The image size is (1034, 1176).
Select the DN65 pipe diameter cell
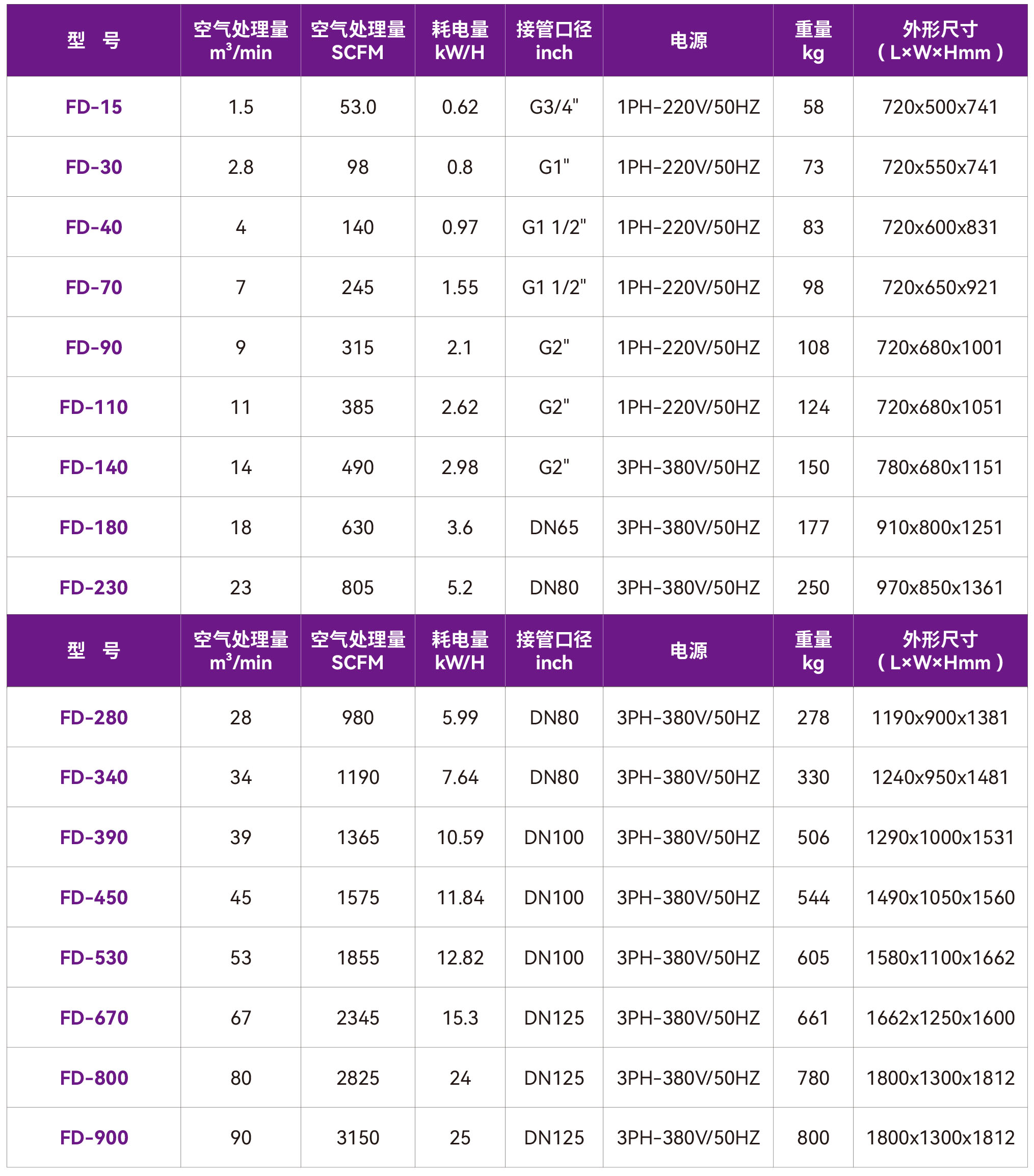point(553,527)
